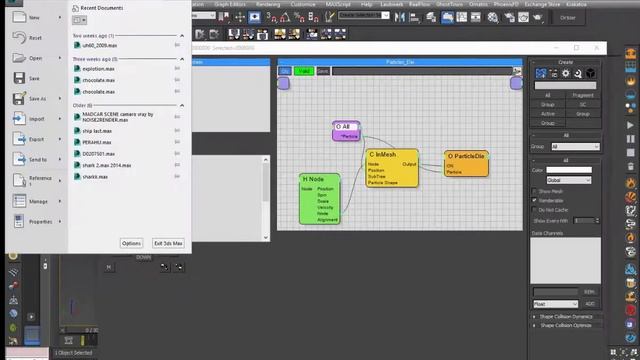Viewport: 640px width, 360px height.
Task: Click the Exit 3ds Max button
Action: 168,243
